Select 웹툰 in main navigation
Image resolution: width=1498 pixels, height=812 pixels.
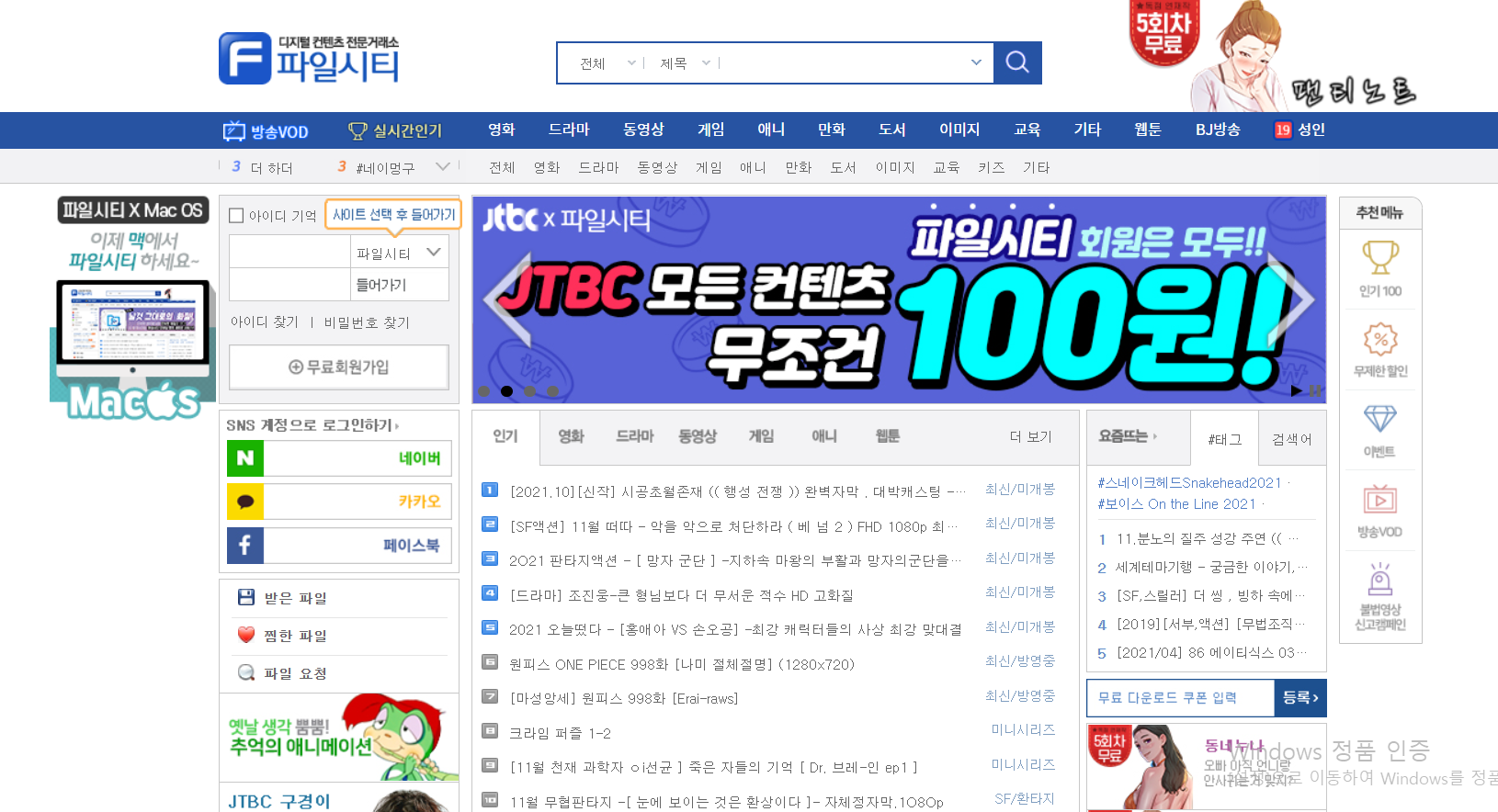[x=1148, y=130]
